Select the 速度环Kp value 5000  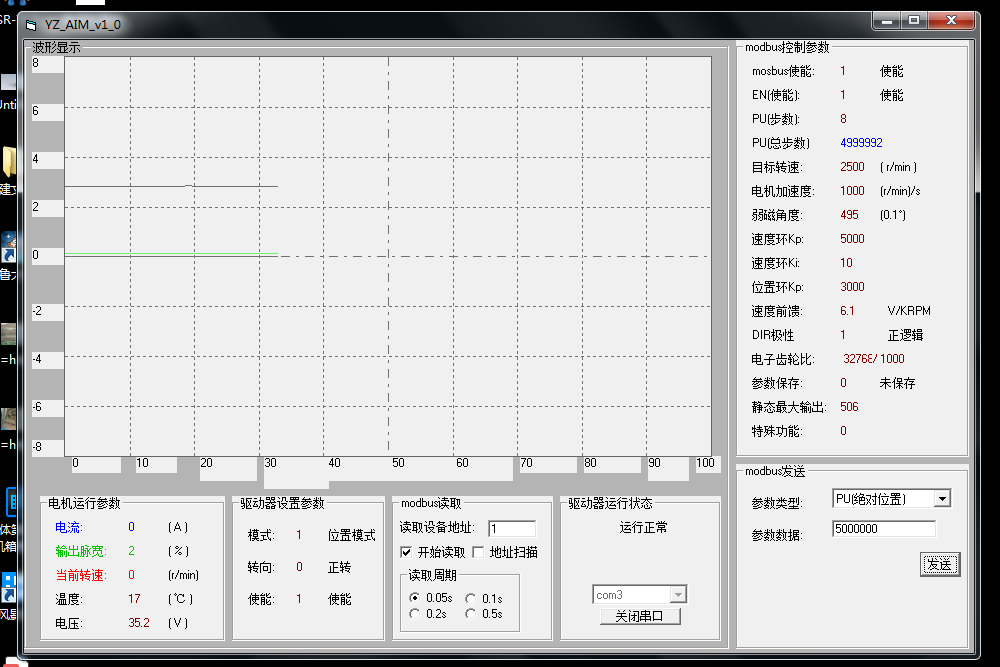tap(852, 238)
